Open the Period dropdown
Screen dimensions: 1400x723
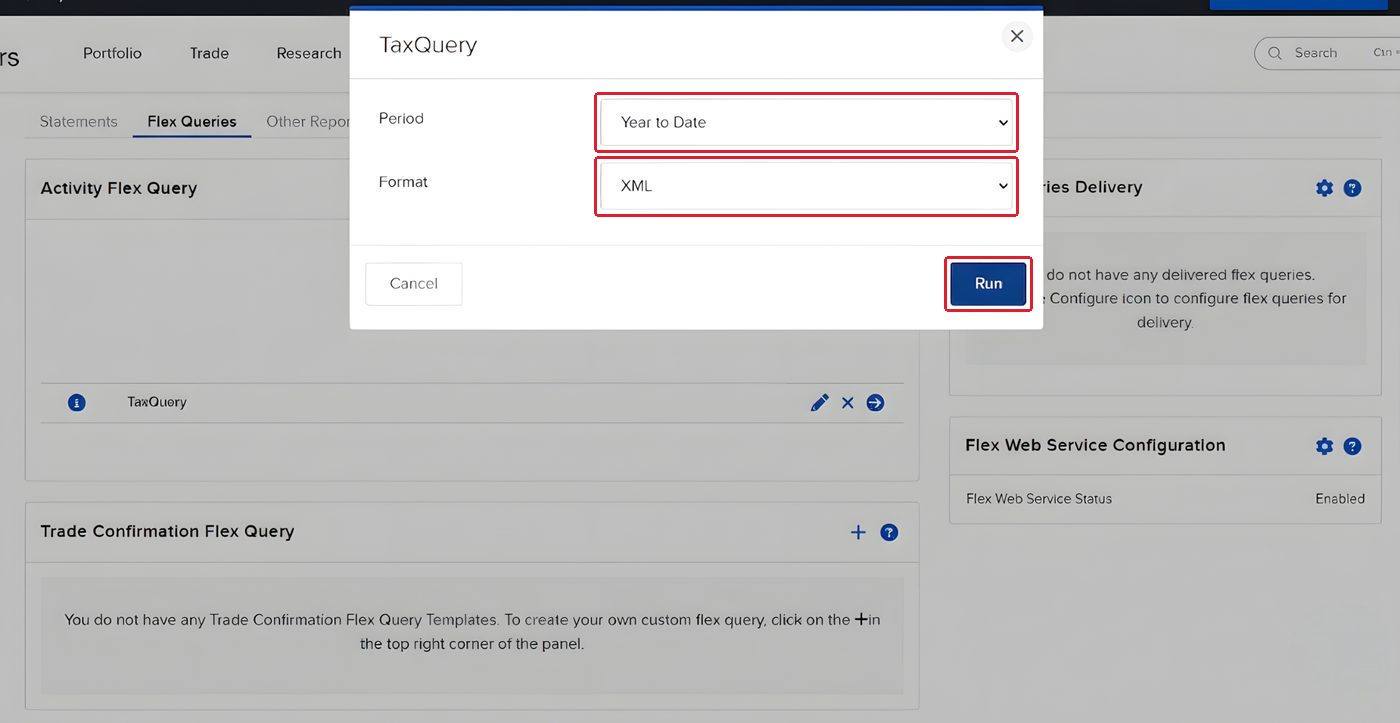[x=807, y=122]
